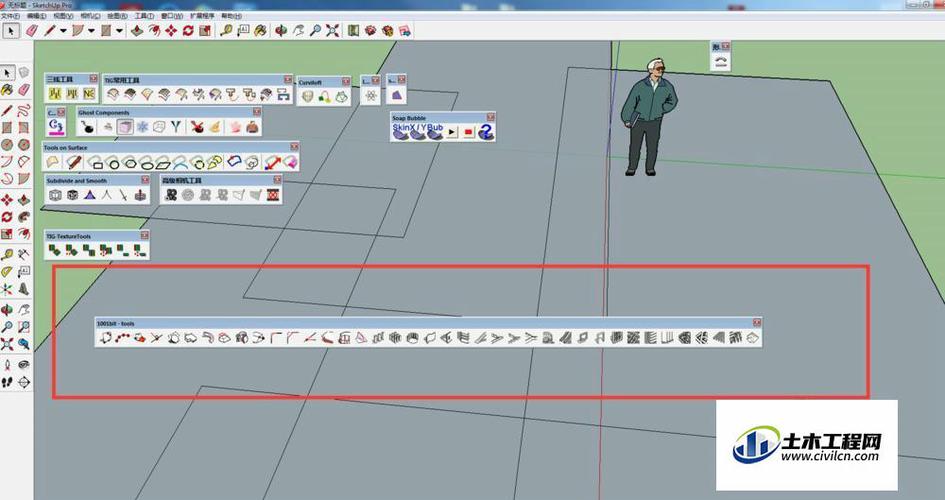The width and height of the screenshot is (945, 500).
Task: Click the last icon in 1001bit tools
Action: tap(753, 338)
